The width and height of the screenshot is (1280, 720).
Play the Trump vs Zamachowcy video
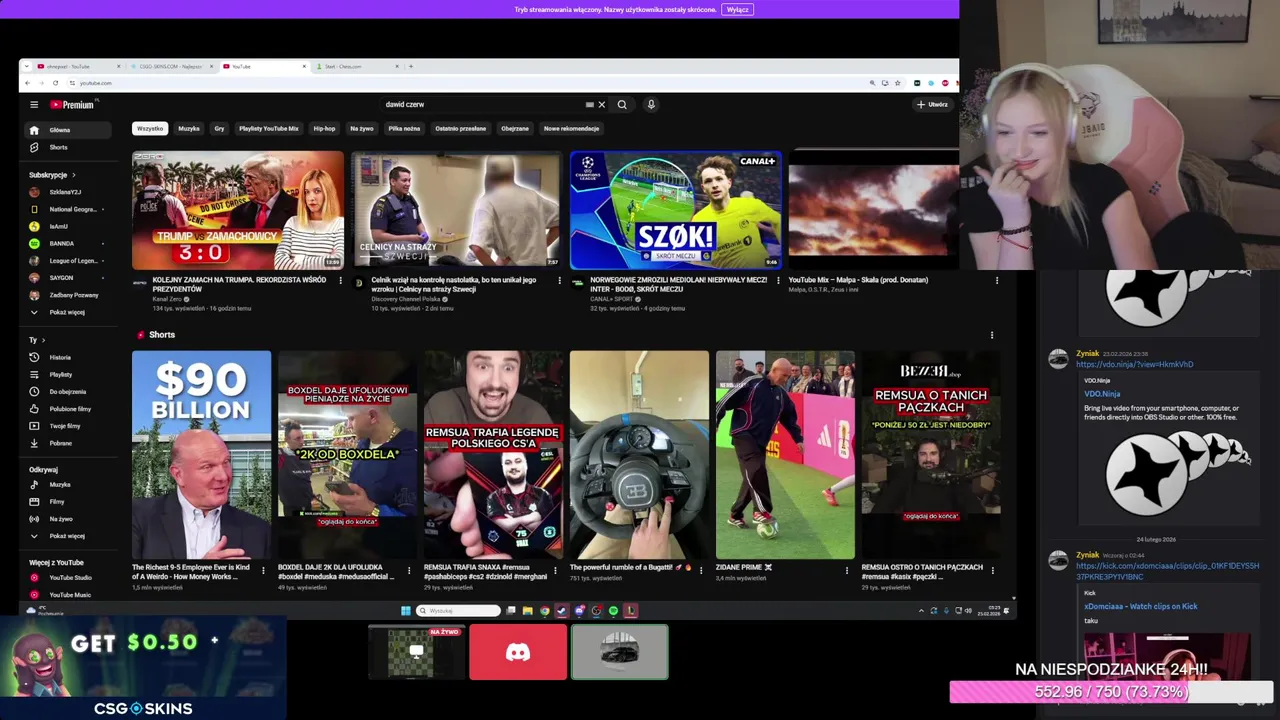pos(238,210)
